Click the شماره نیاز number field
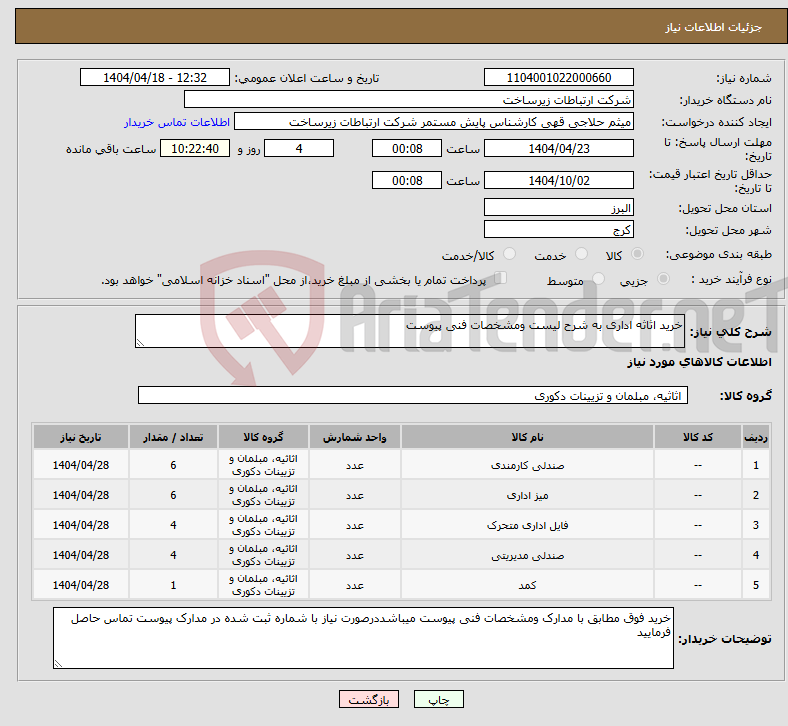Screen dimensions: 788x726 coord(558,77)
